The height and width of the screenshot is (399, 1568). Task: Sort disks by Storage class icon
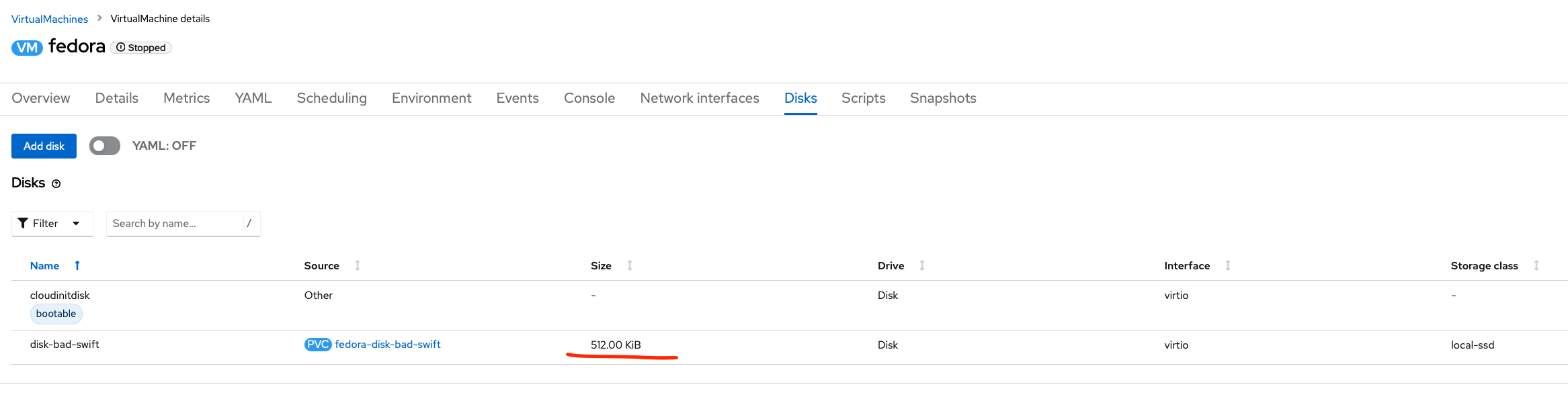coord(1536,266)
